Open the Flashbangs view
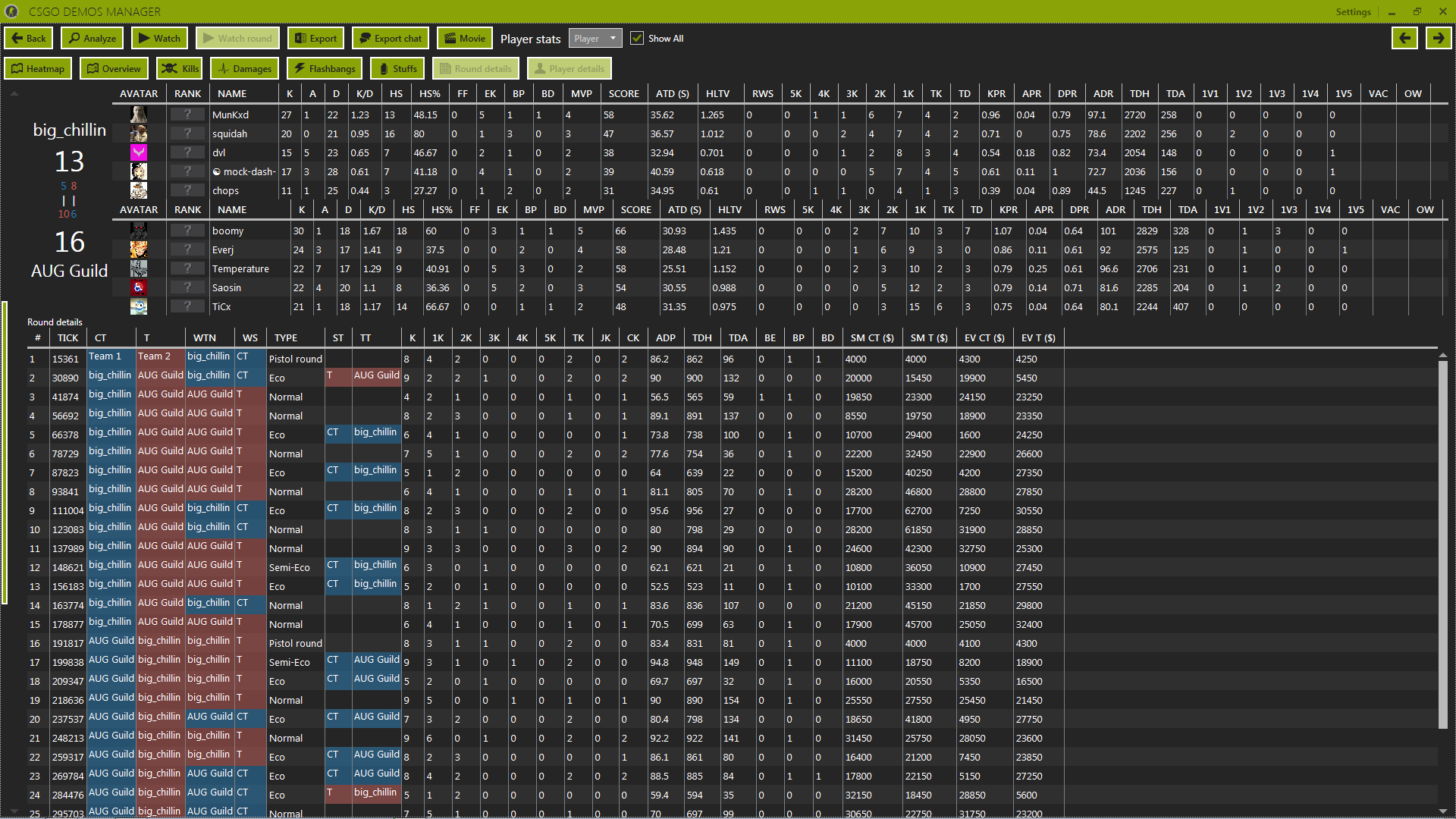 click(x=325, y=69)
